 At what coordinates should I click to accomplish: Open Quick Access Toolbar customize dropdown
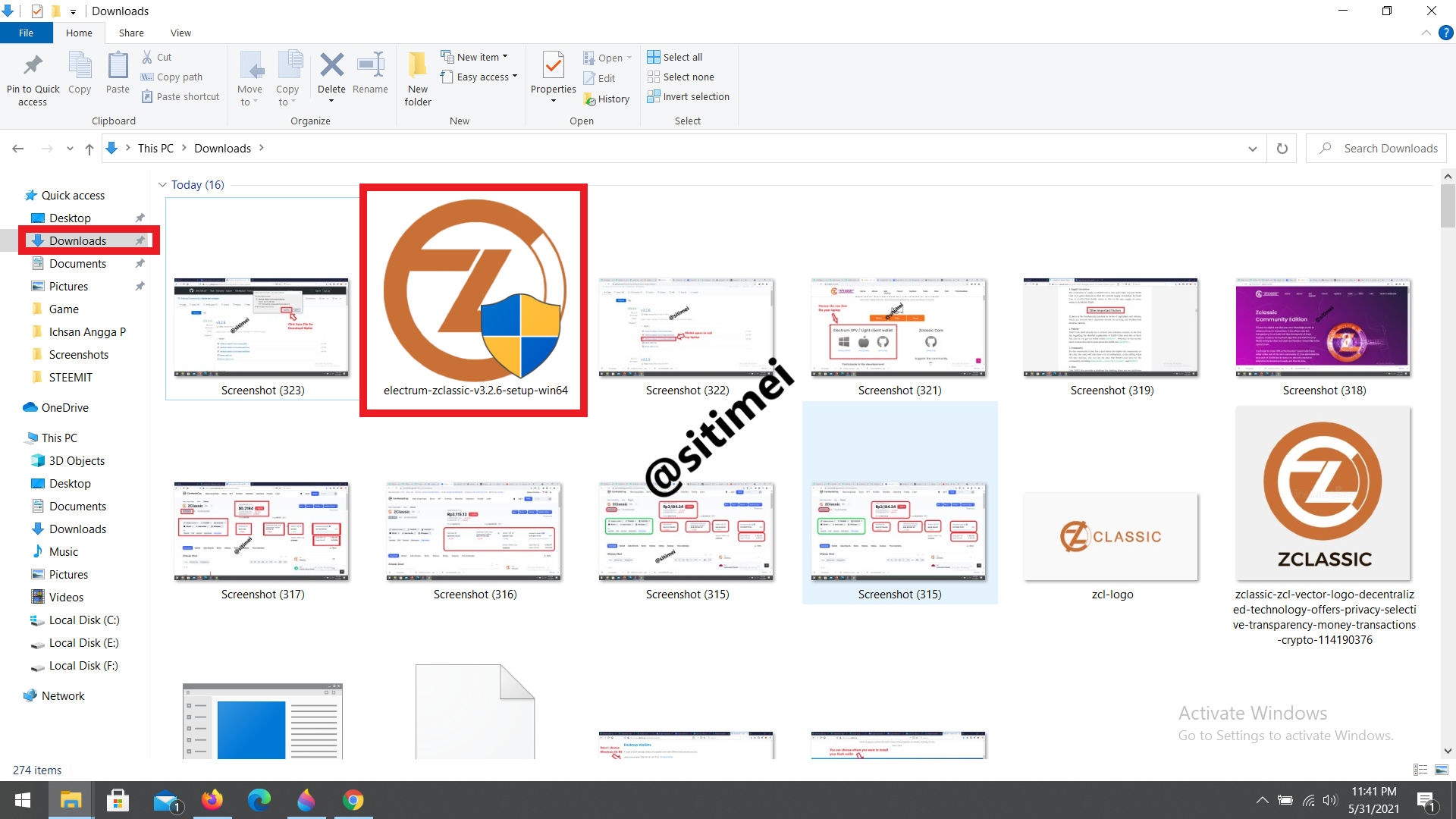coord(74,11)
